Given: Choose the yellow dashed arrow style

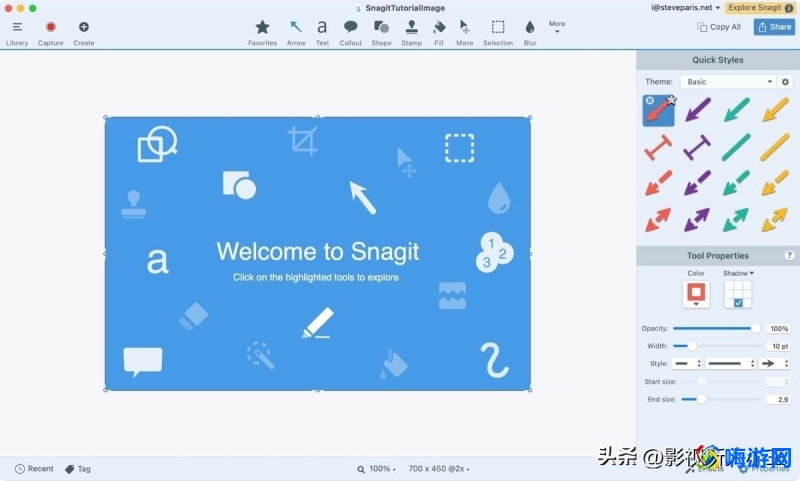Looking at the screenshot, I should pos(775,183).
